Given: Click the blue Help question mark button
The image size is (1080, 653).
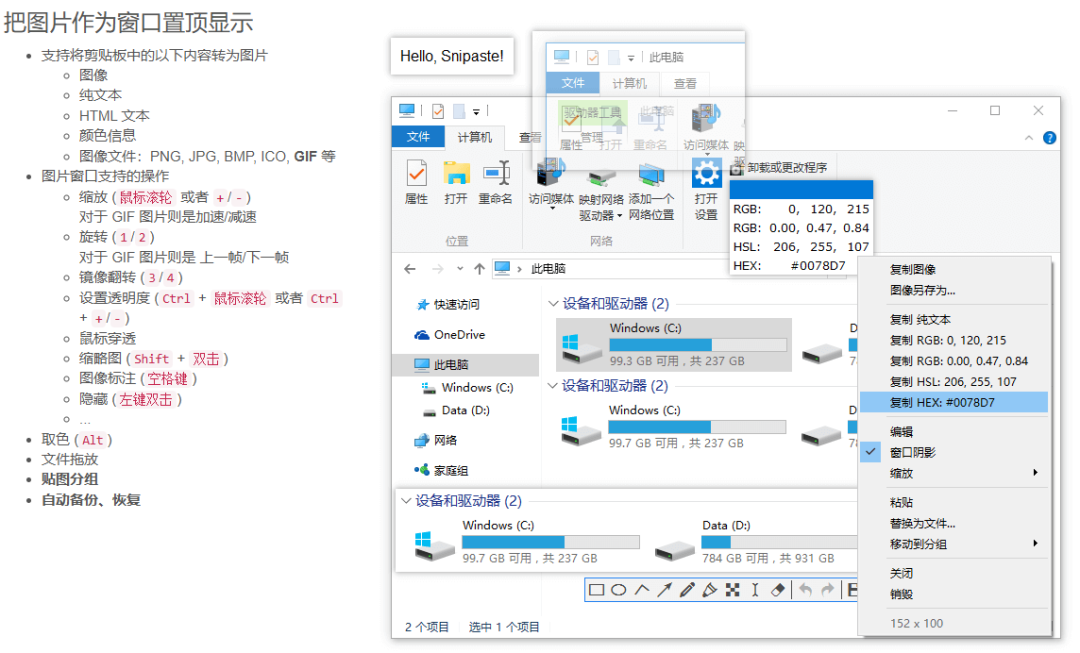Looking at the screenshot, I should [x=1049, y=138].
